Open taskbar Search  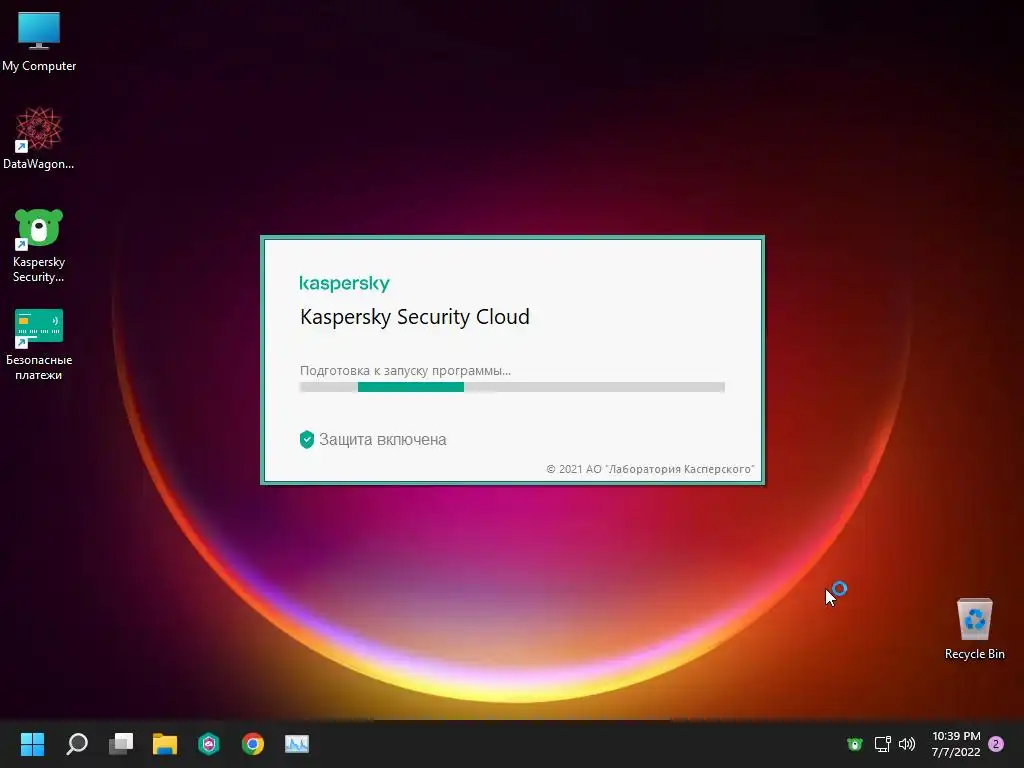pos(76,743)
